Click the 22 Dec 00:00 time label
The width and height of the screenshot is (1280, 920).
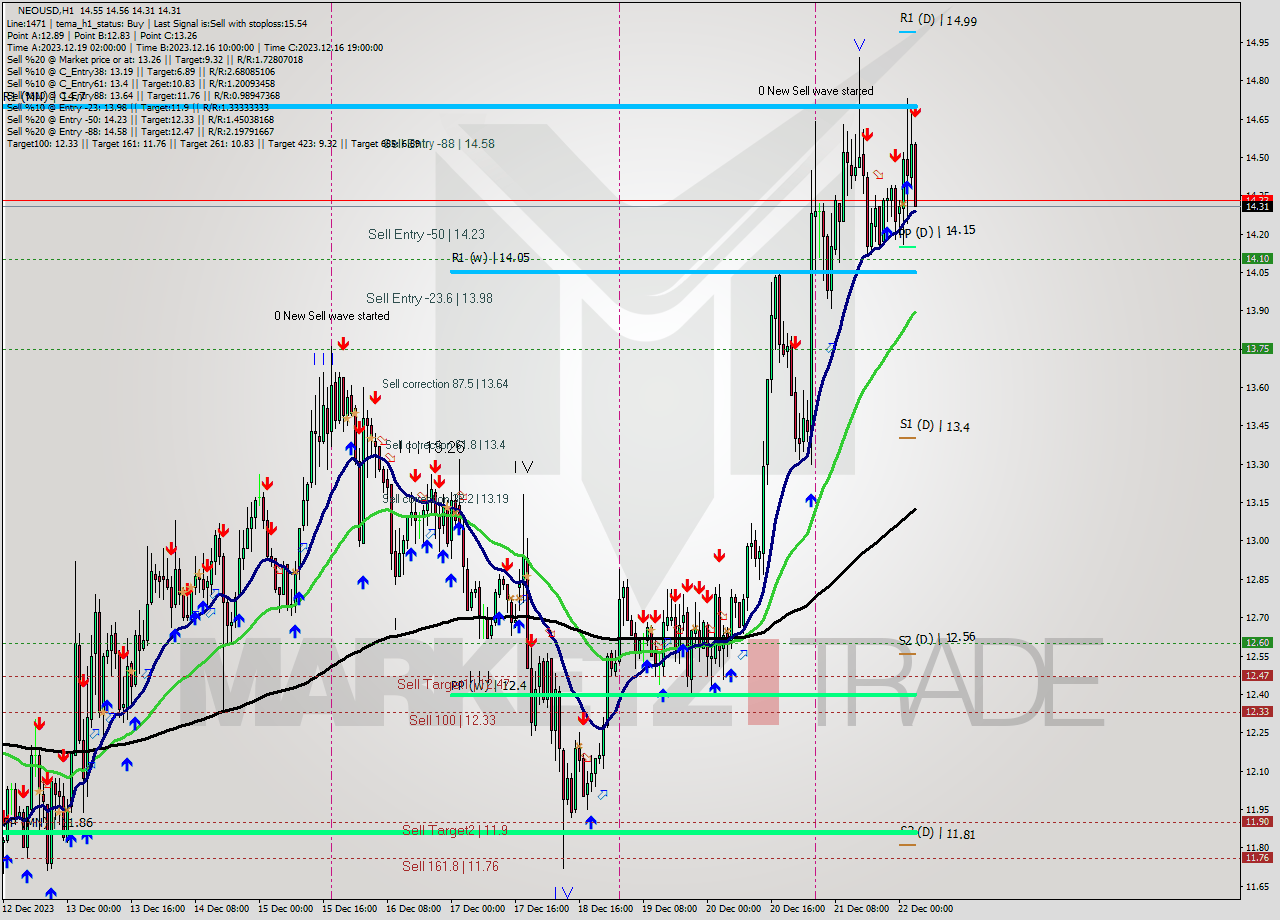(925, 909)
